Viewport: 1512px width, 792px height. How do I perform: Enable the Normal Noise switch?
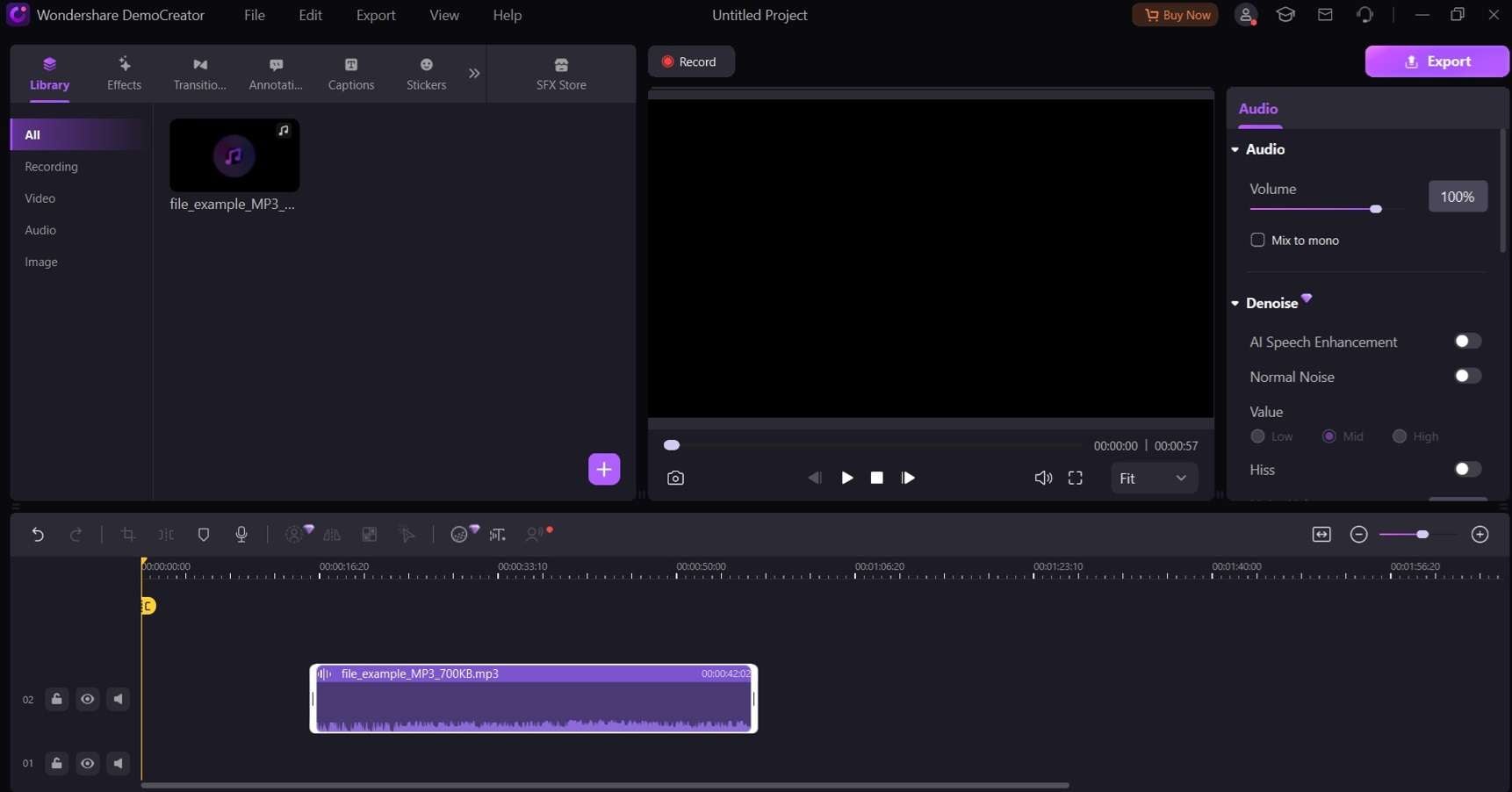1467,376
